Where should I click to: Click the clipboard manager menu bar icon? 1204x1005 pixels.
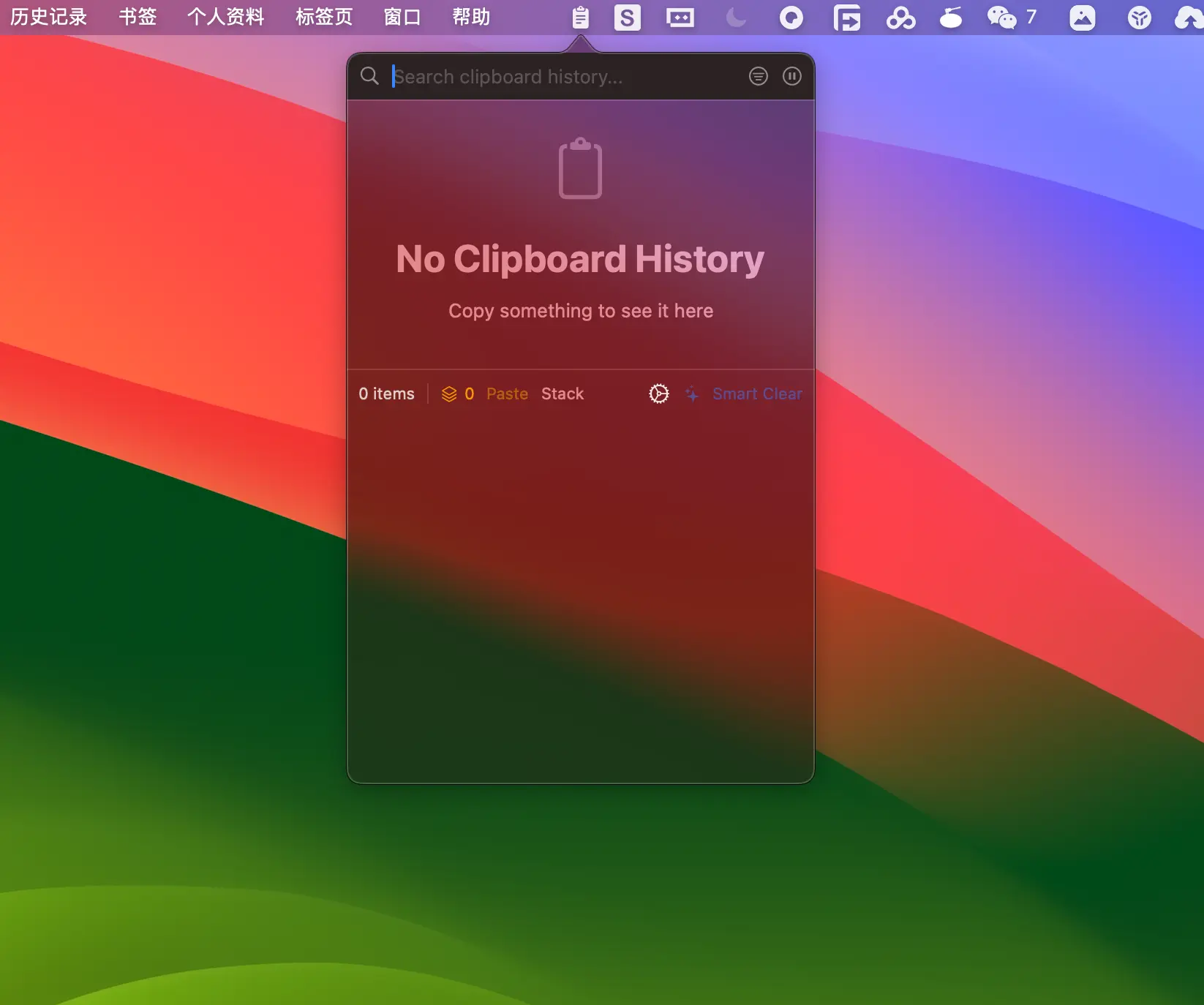click(580, 18)
